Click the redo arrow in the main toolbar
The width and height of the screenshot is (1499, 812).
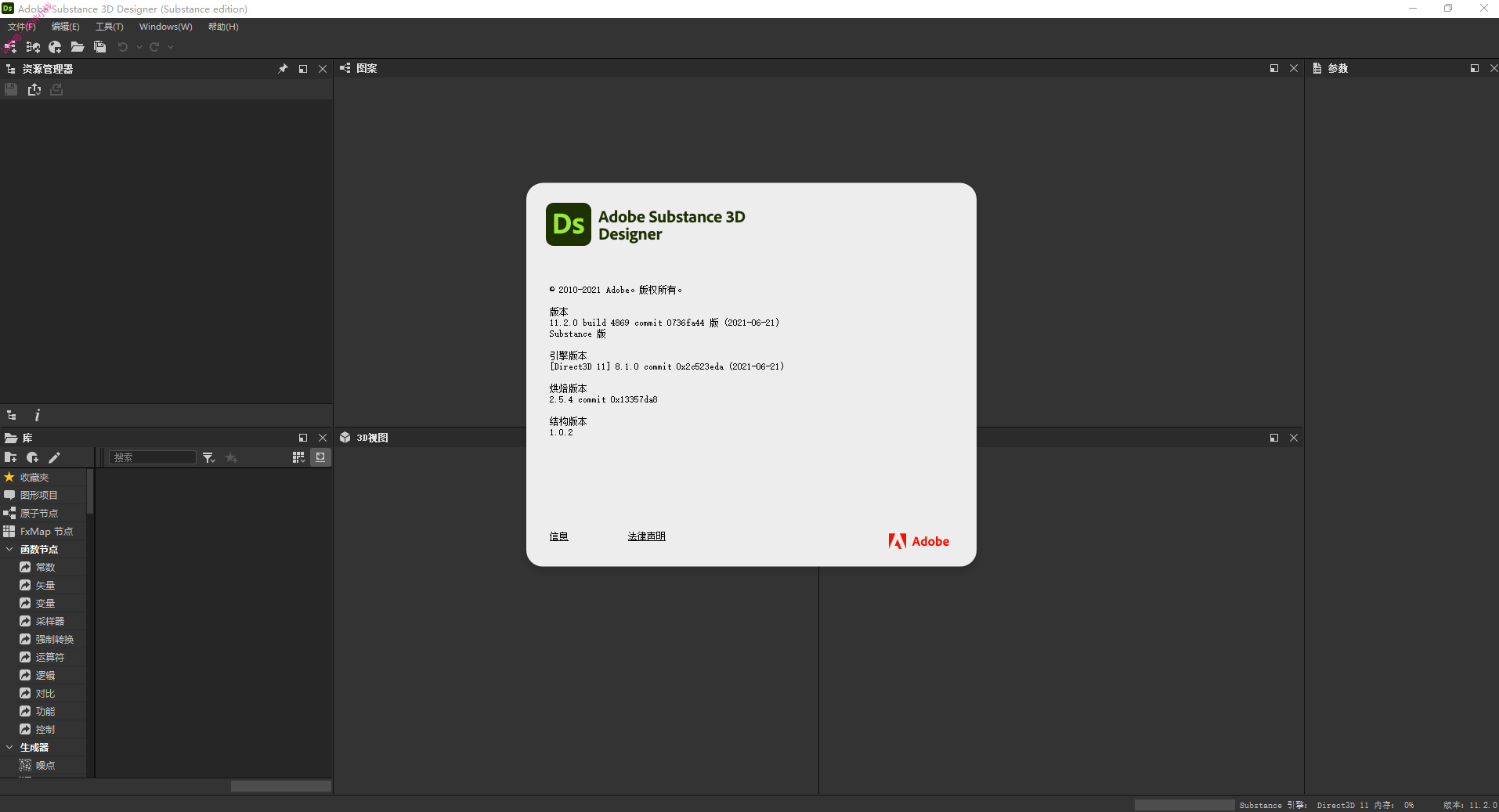pos(154,47)
